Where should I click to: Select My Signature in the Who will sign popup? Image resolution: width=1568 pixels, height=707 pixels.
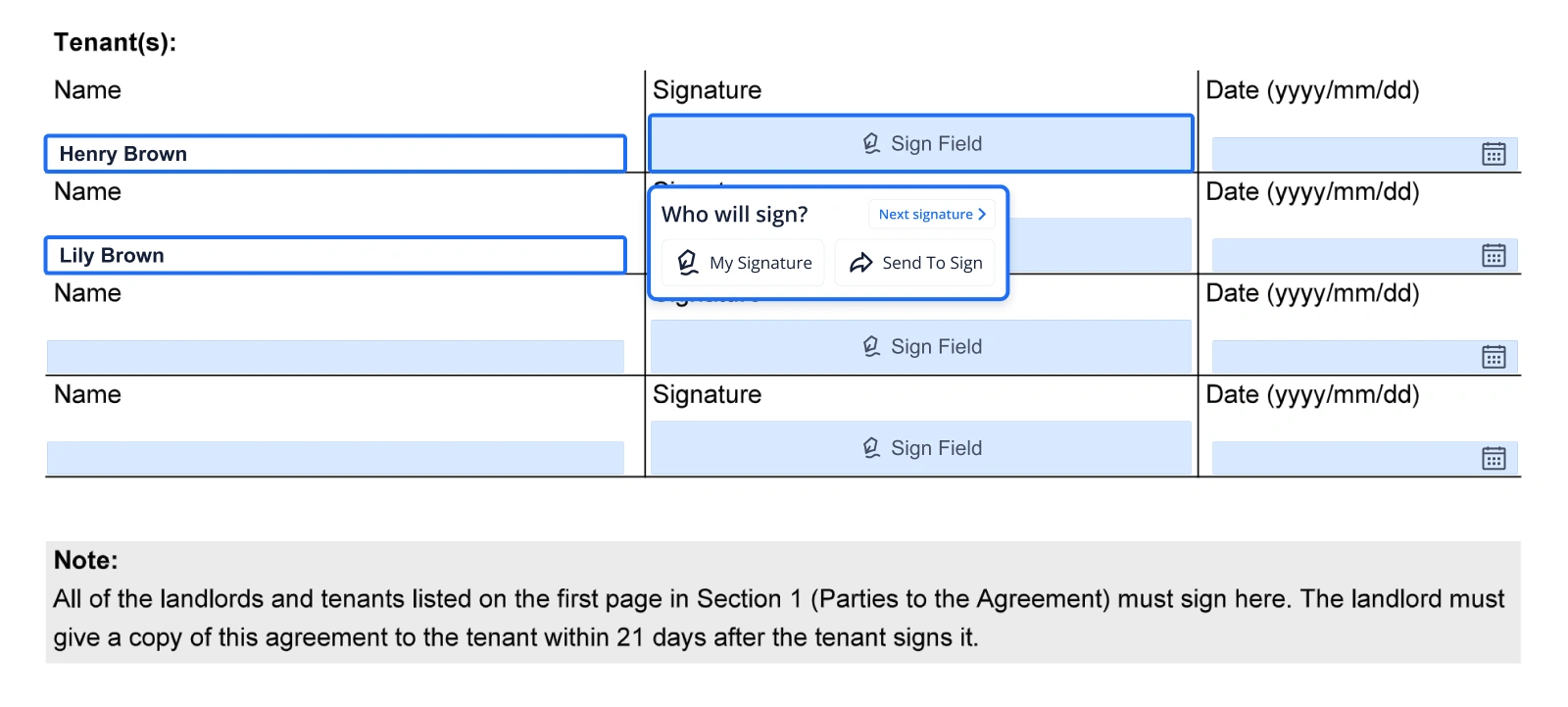tap(743, 262)
